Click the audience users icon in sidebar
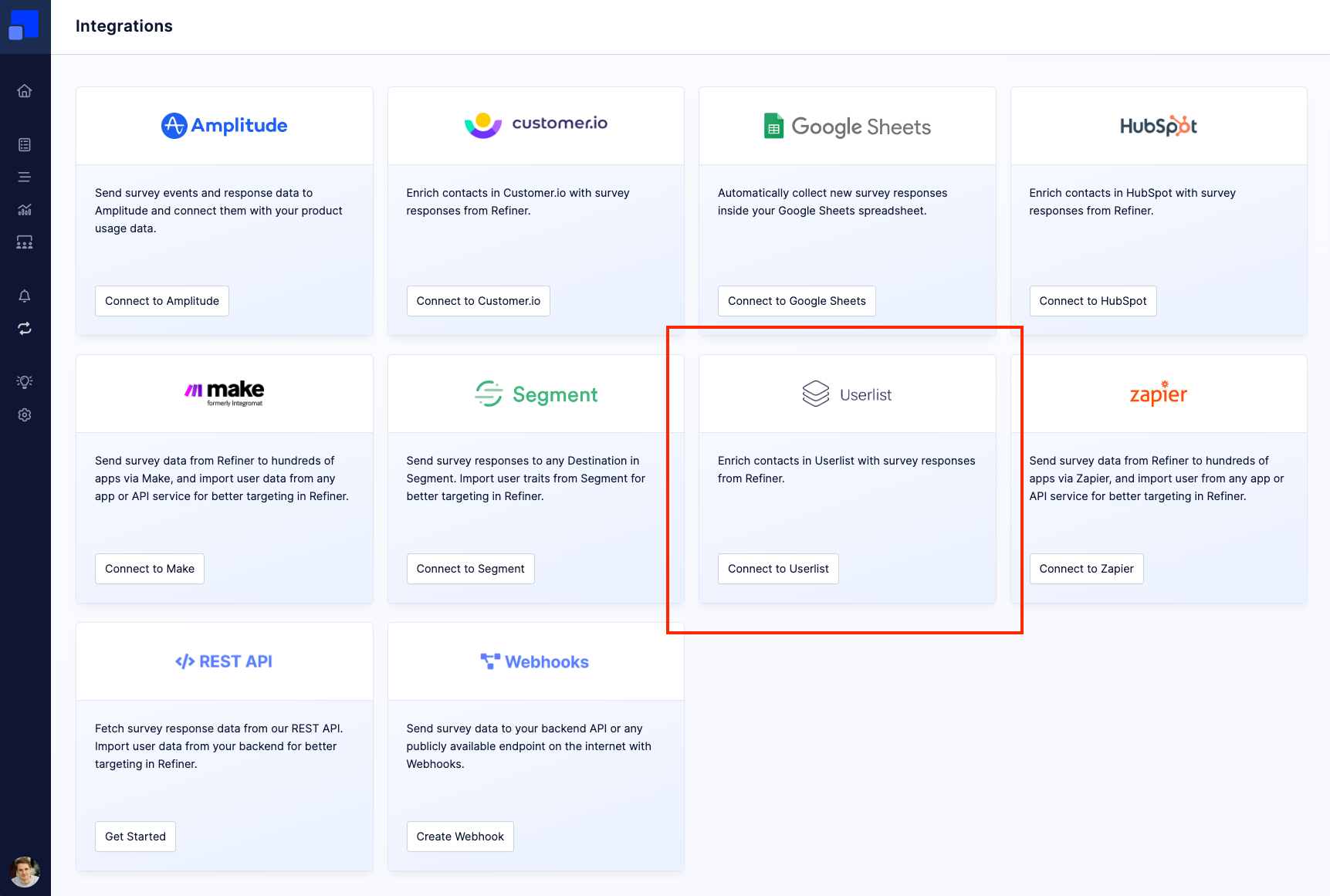 [25, 242]
